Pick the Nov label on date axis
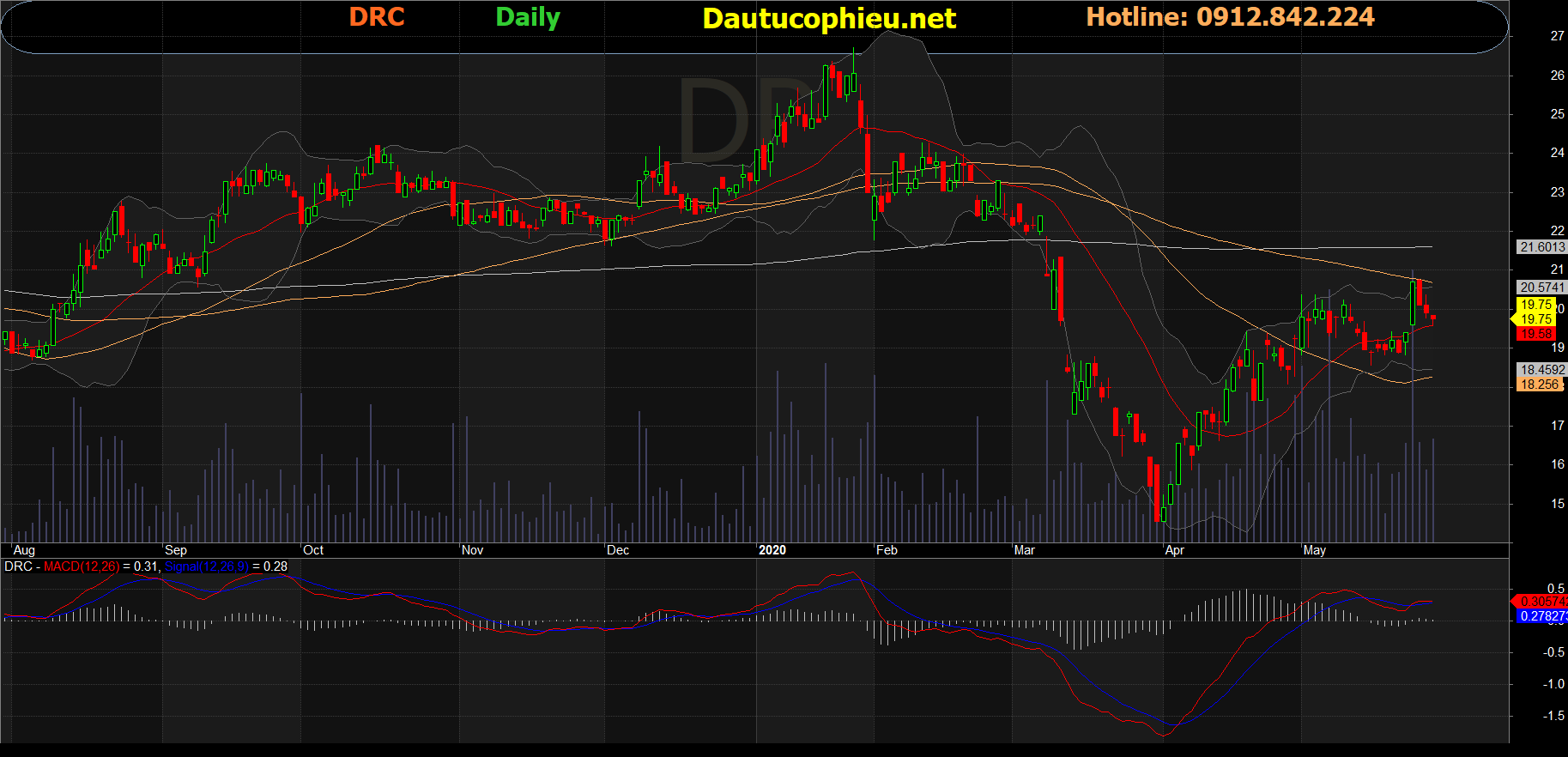1568x757 pixels. point(472,550)
